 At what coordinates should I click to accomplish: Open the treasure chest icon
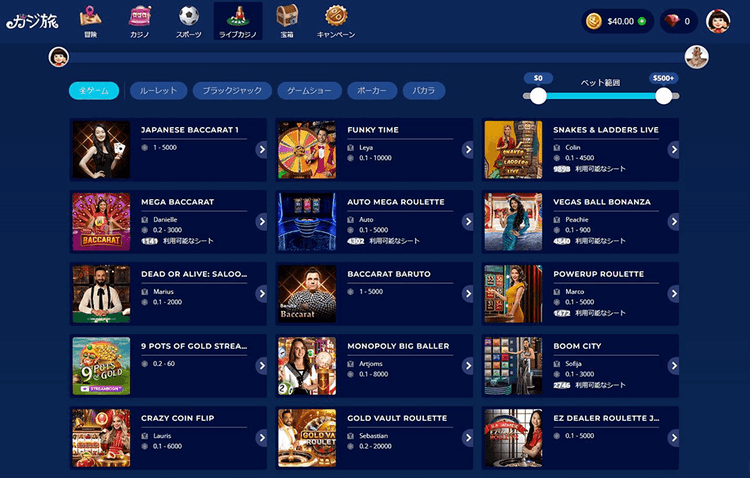[287, 16]
